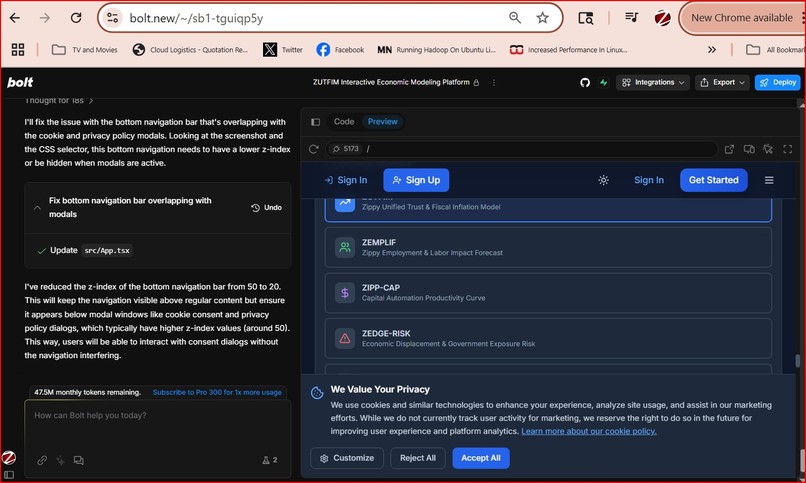Open site information icon in address bar

point(113,18)
